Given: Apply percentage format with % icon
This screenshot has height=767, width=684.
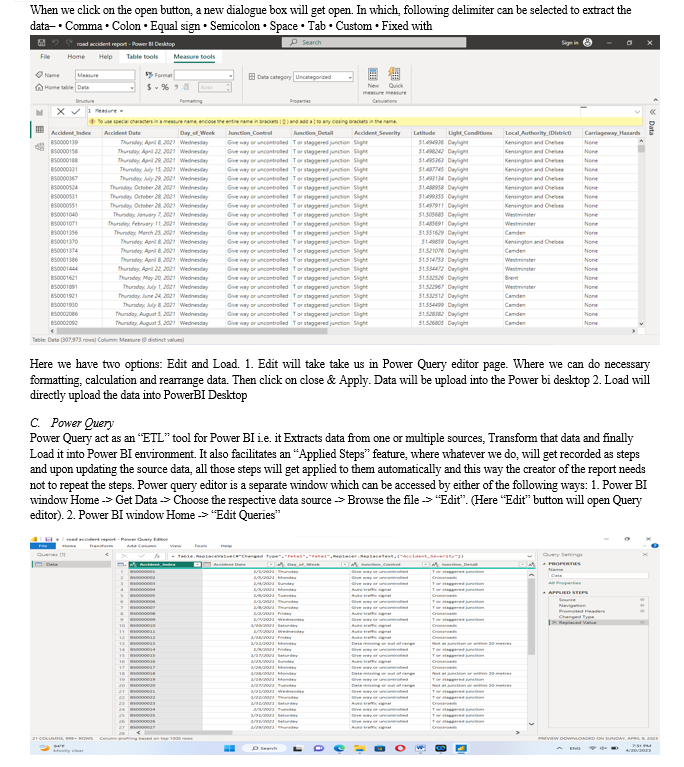Looking at the screenshot, I should (x=165, y=87).
